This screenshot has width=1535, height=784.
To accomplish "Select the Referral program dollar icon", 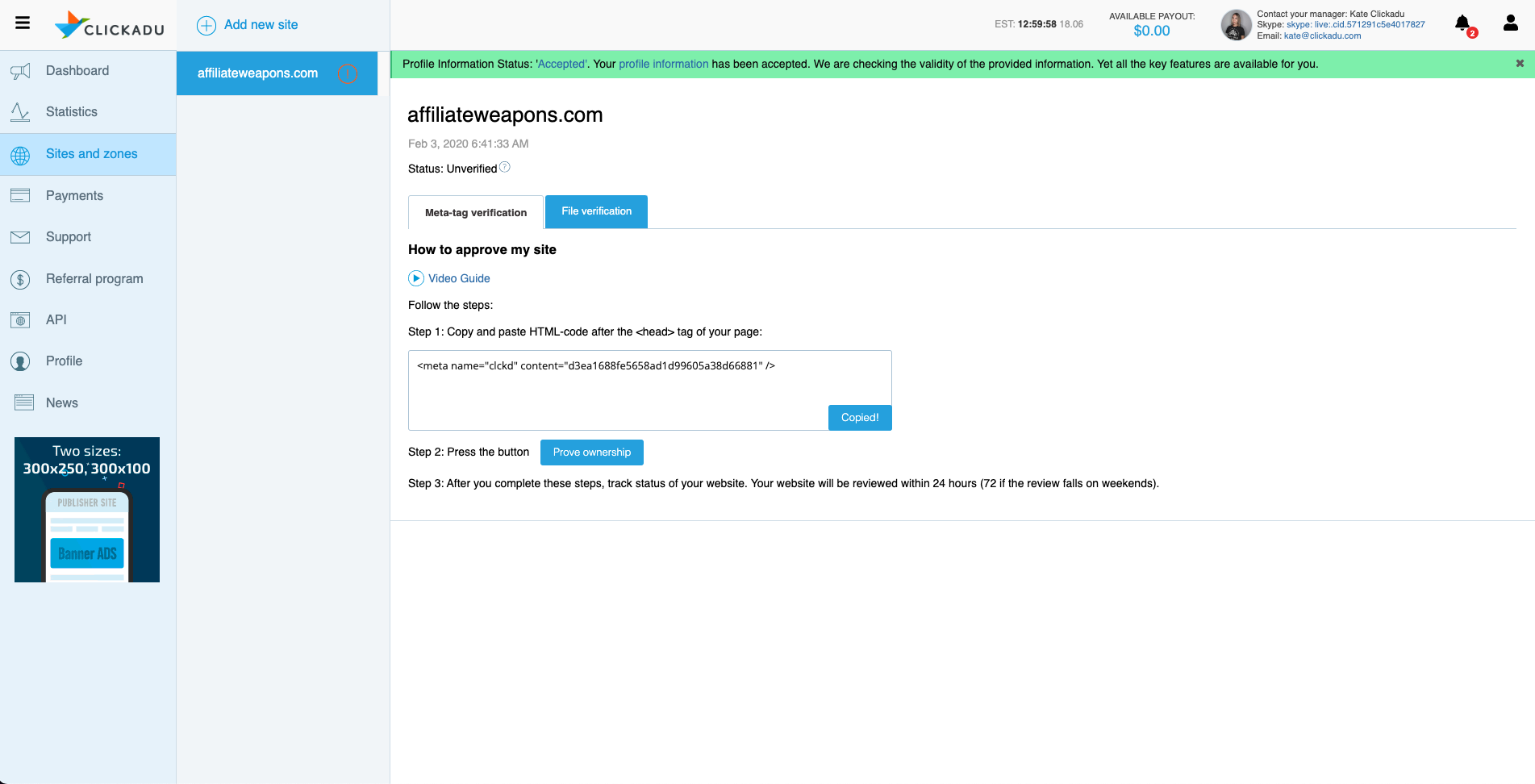I will [x=21, y=279].
